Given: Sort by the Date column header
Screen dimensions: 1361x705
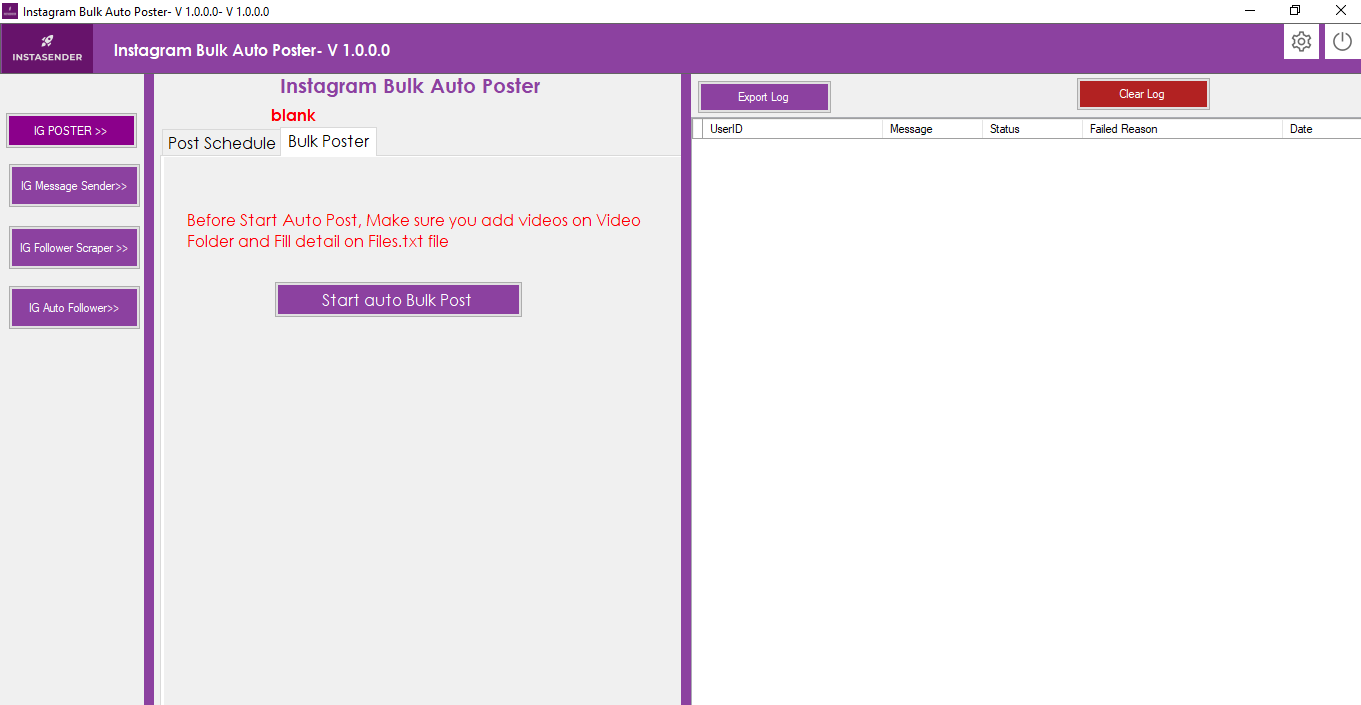Looking at the screenshot, I should point(1321,129).
